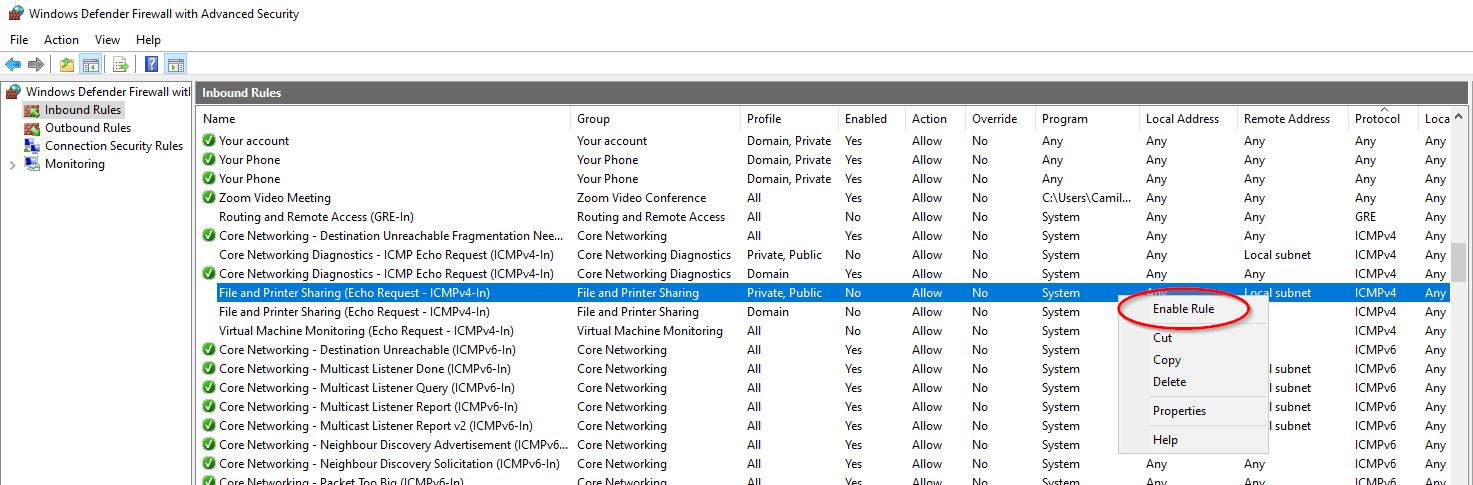Viewport: 1473px width, 485px height.
Task: Sort by the Remote Address column header
Action: (1292, 119)
